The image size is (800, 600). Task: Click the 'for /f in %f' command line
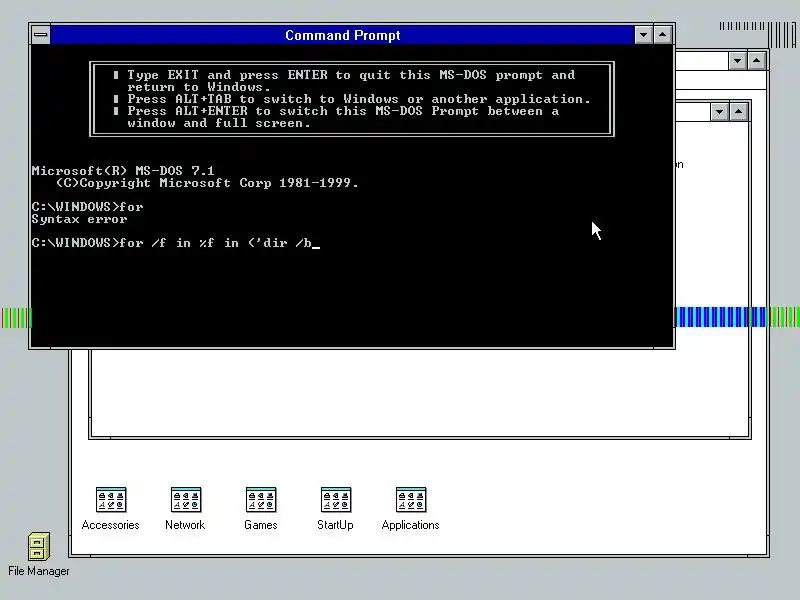[x=176, y=243]
